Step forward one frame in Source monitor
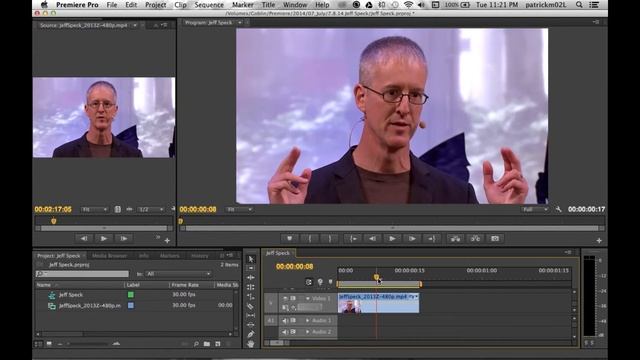The width and height of the screenshot is (640, 360). pyautogui.click(x=124, y=239)
